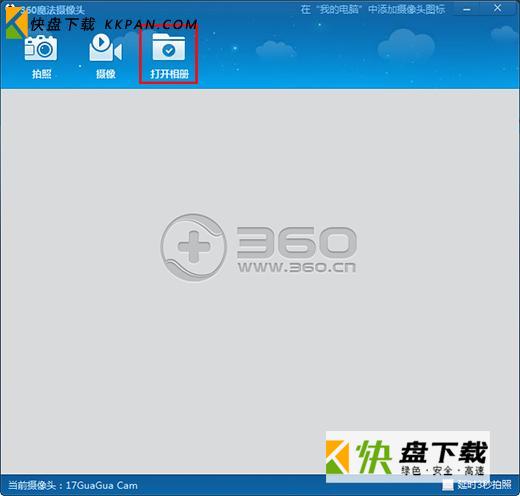Start recording with the 摄像 video icon
This screenshot has width=520, height=496.
click(105, 48)
